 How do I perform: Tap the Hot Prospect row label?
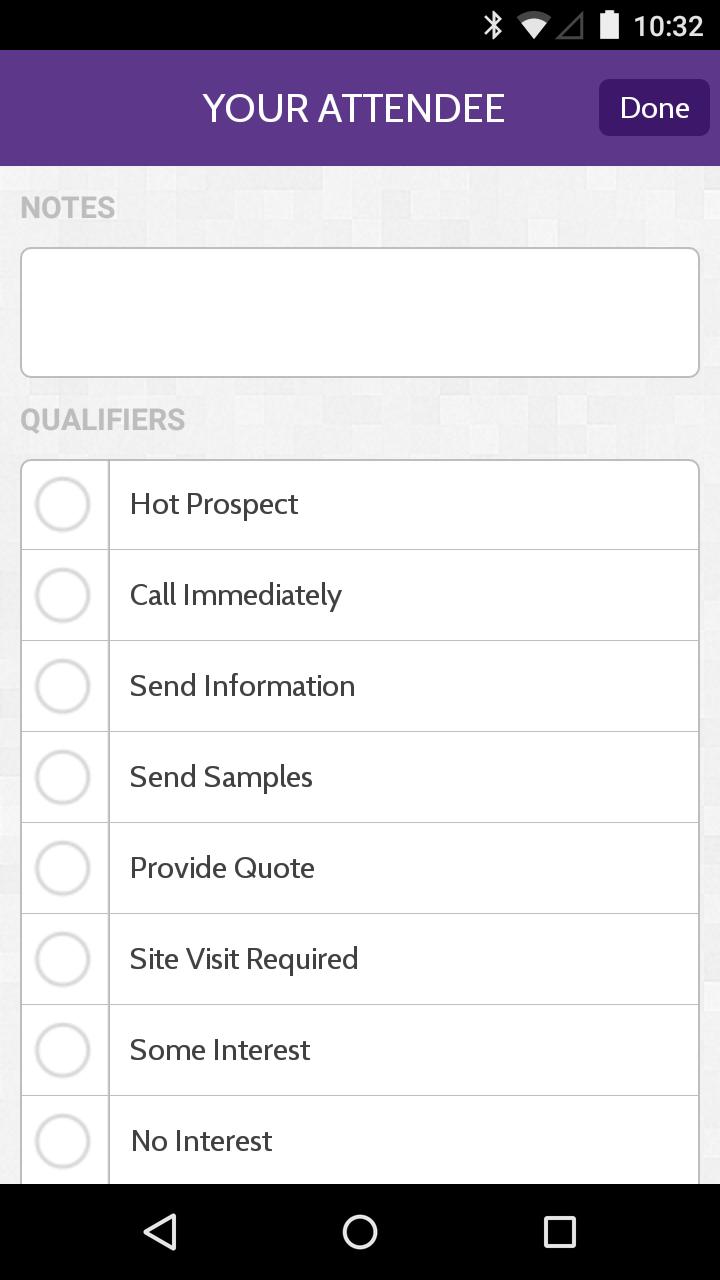click(x=214, y=504)
